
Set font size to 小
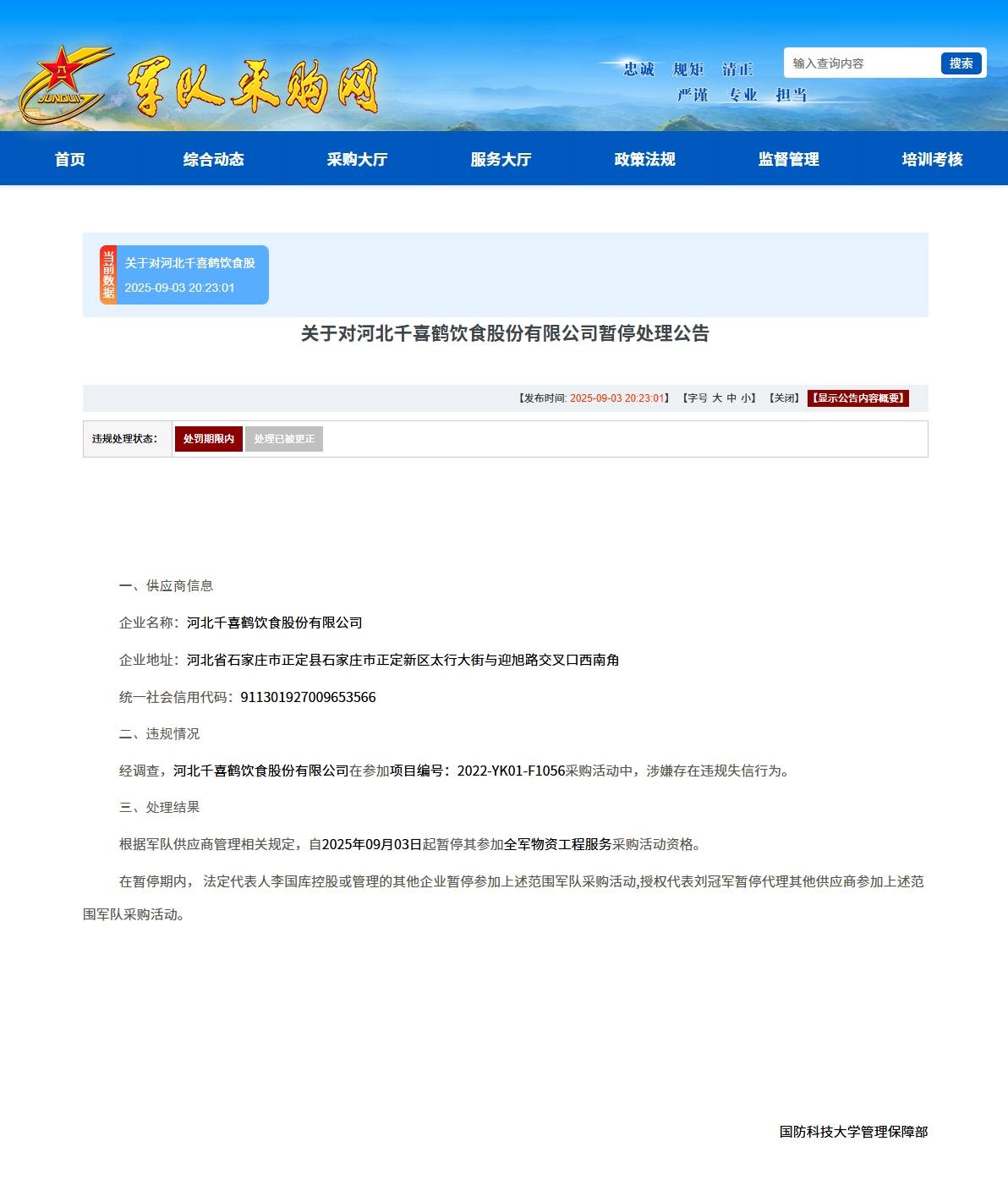746,398
